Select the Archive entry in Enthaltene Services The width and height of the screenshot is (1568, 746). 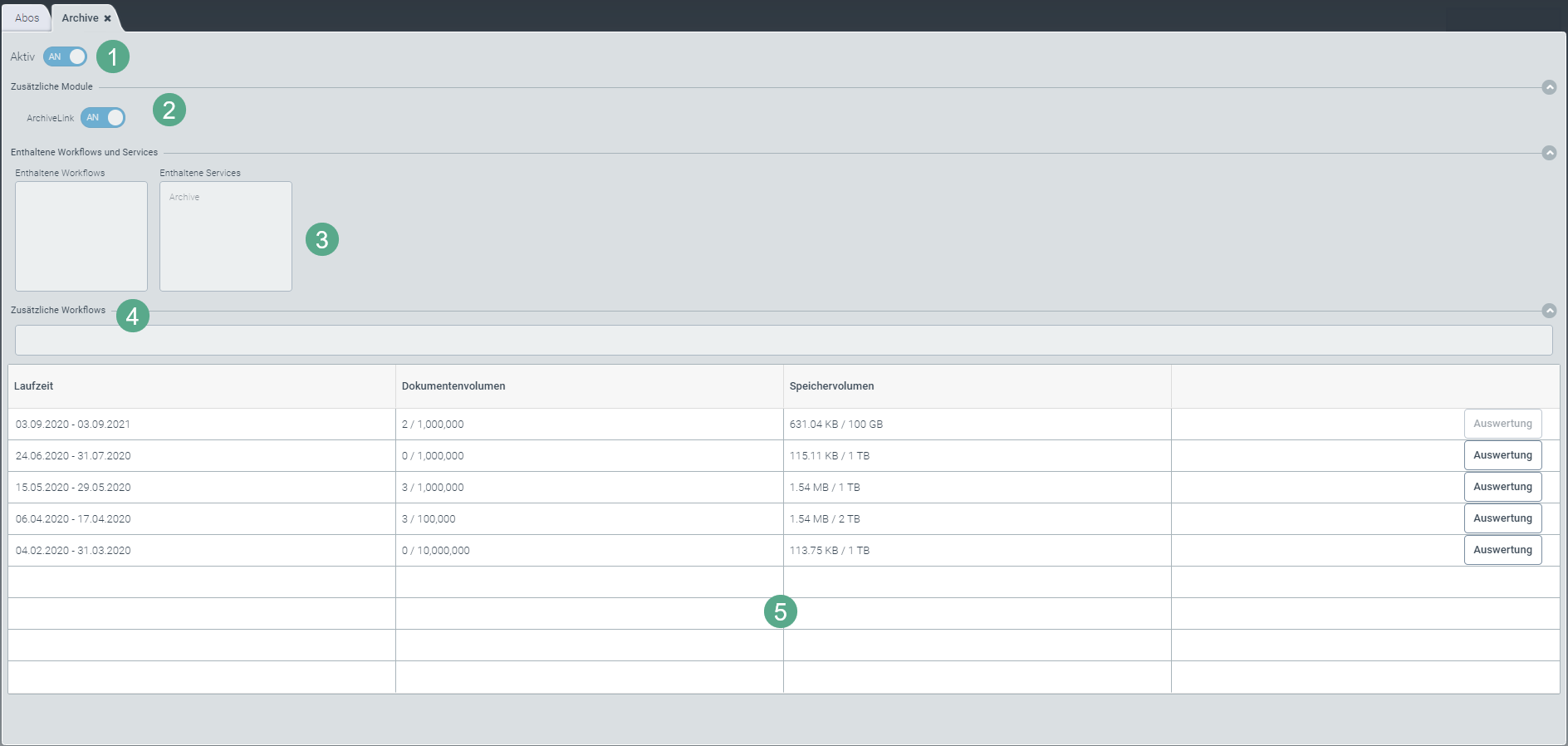tap(184, 198)
